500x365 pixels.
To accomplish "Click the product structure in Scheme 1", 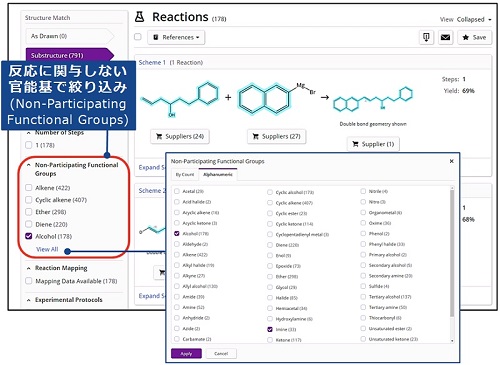I will pos(373,99).
